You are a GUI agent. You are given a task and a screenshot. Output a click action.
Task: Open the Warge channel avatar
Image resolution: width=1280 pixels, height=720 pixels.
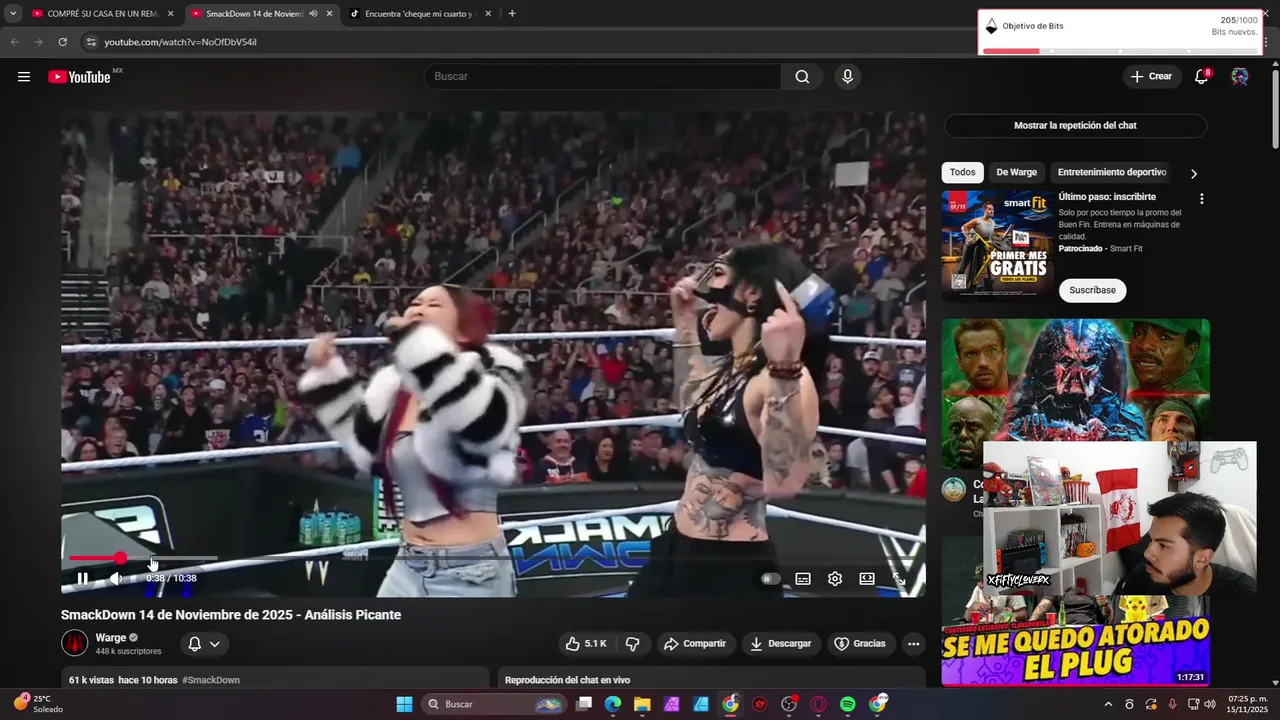point(75,643)
